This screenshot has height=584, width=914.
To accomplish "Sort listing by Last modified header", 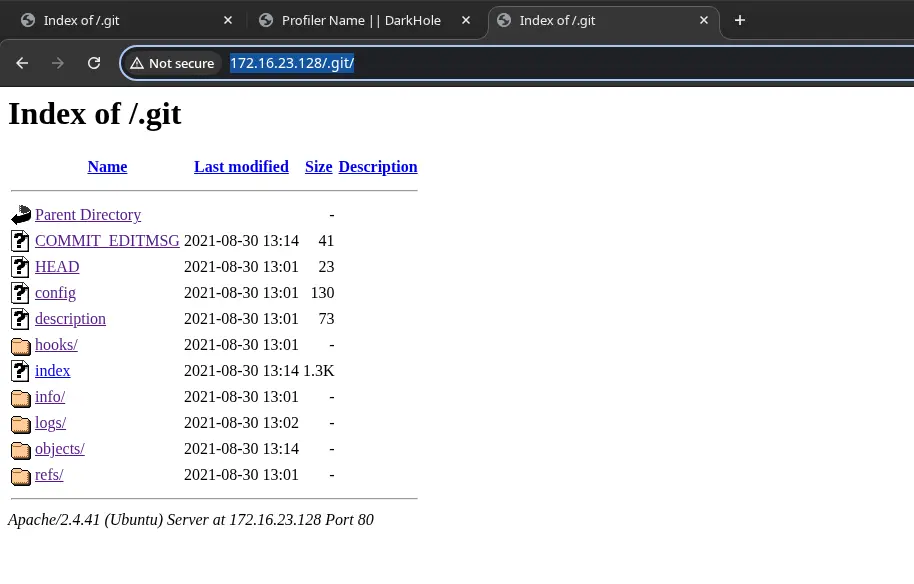I will (241, 167).
